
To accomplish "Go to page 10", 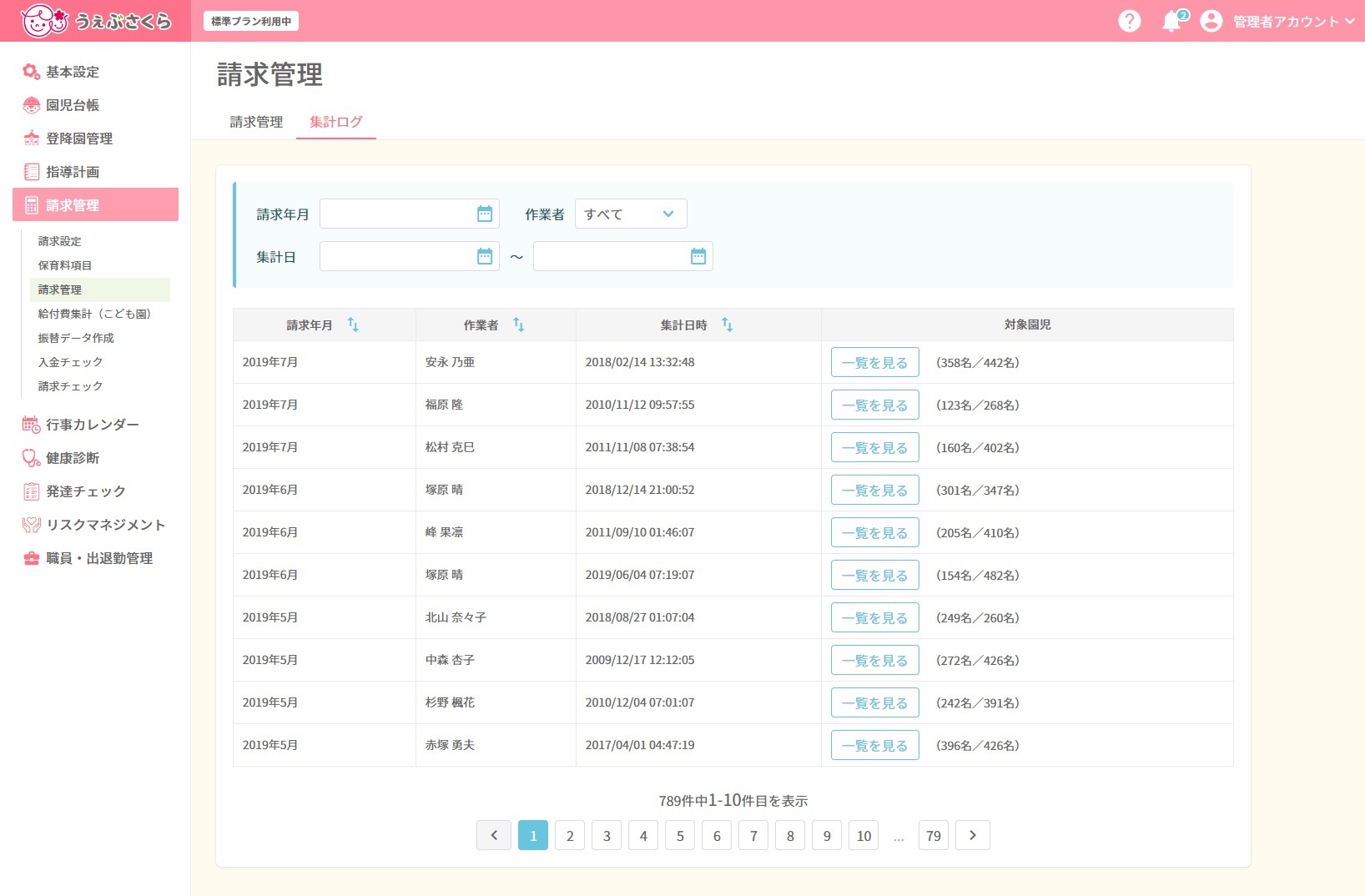I will tap(864, 835).
